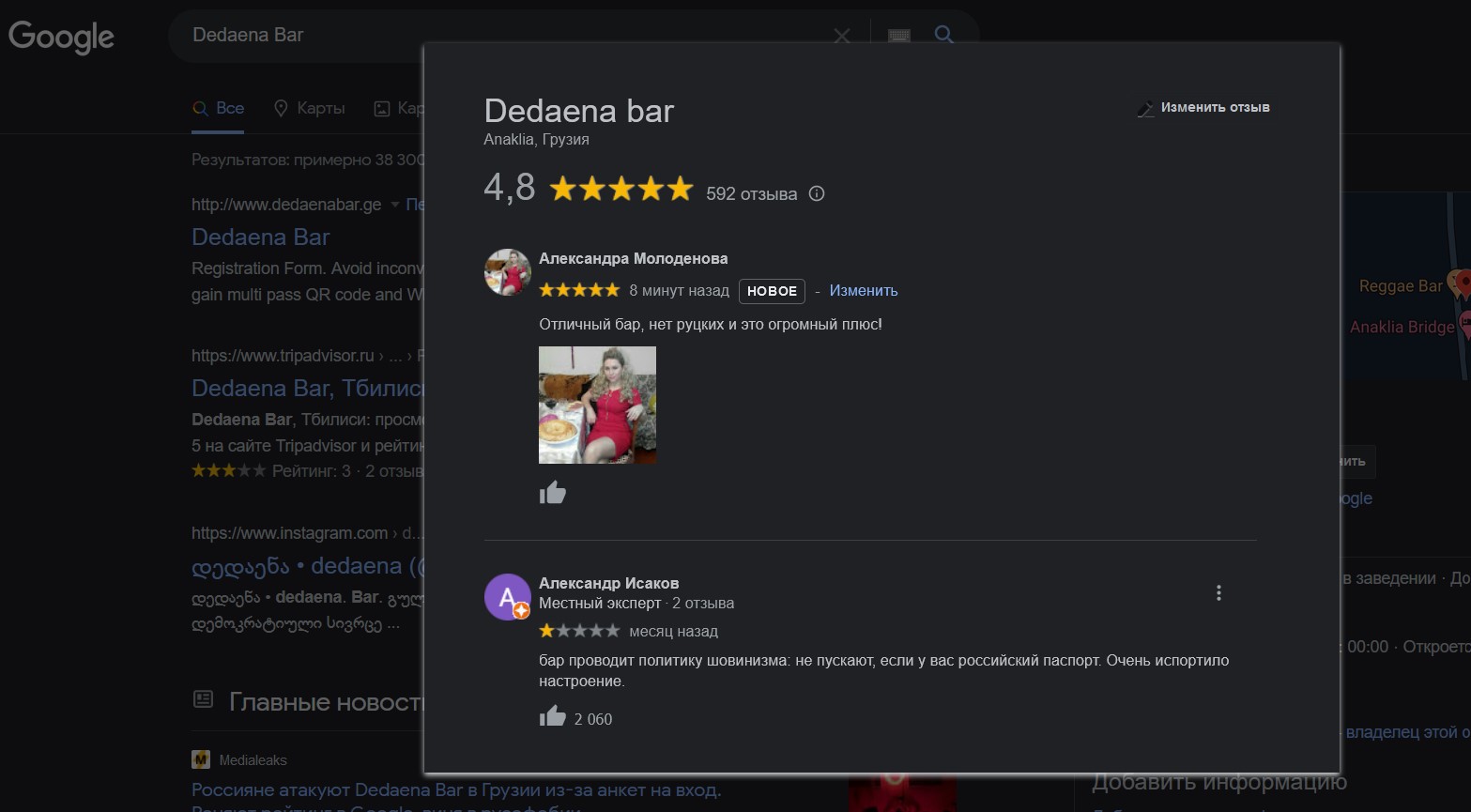
Task: Click the "Anaklia Bridge" label on the map
Action: coord(1402,328)
